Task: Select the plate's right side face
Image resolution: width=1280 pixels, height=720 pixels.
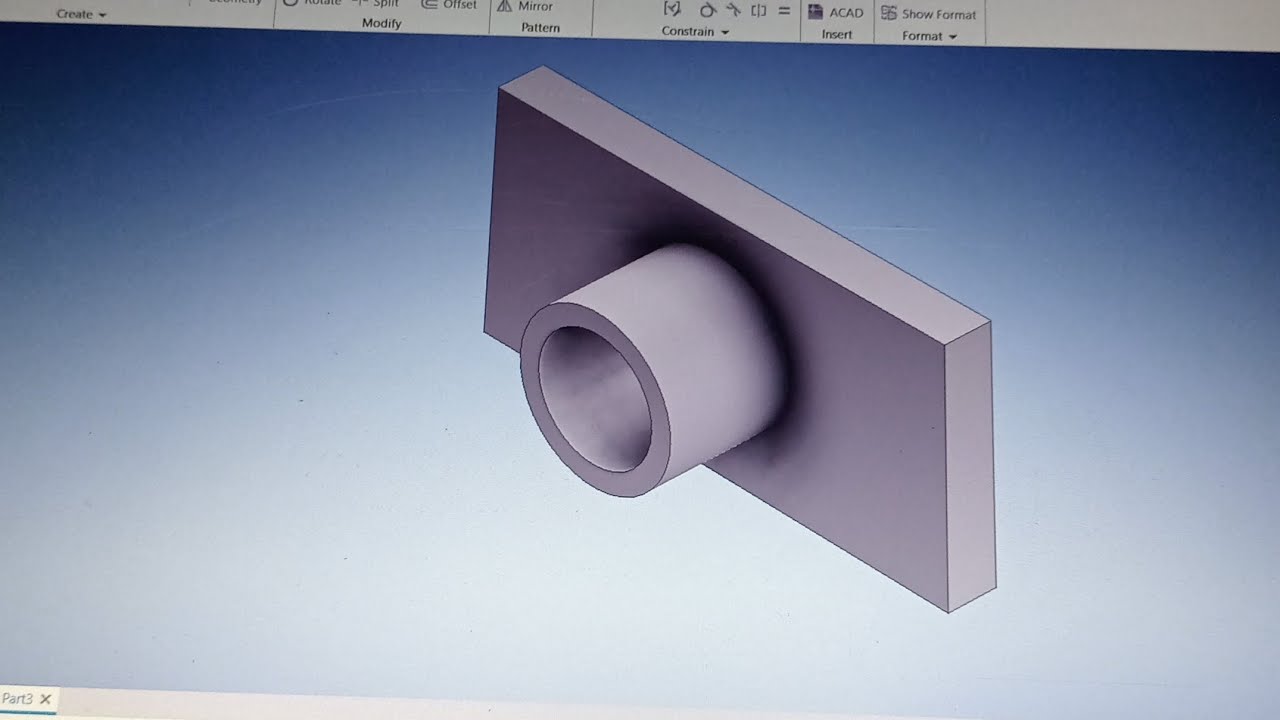Action: point(970,466)
